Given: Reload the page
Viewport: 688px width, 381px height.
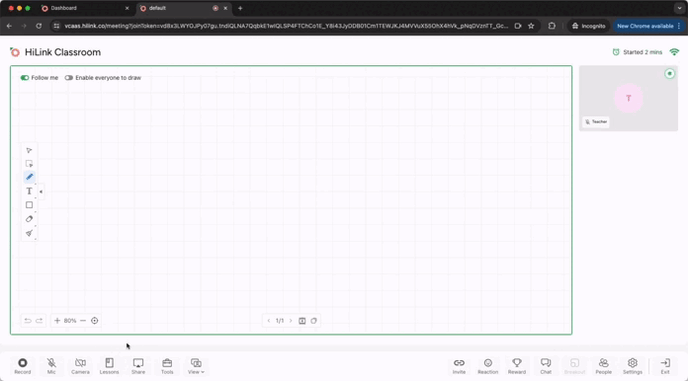Looking at the screenshot, I should (39, 26).
